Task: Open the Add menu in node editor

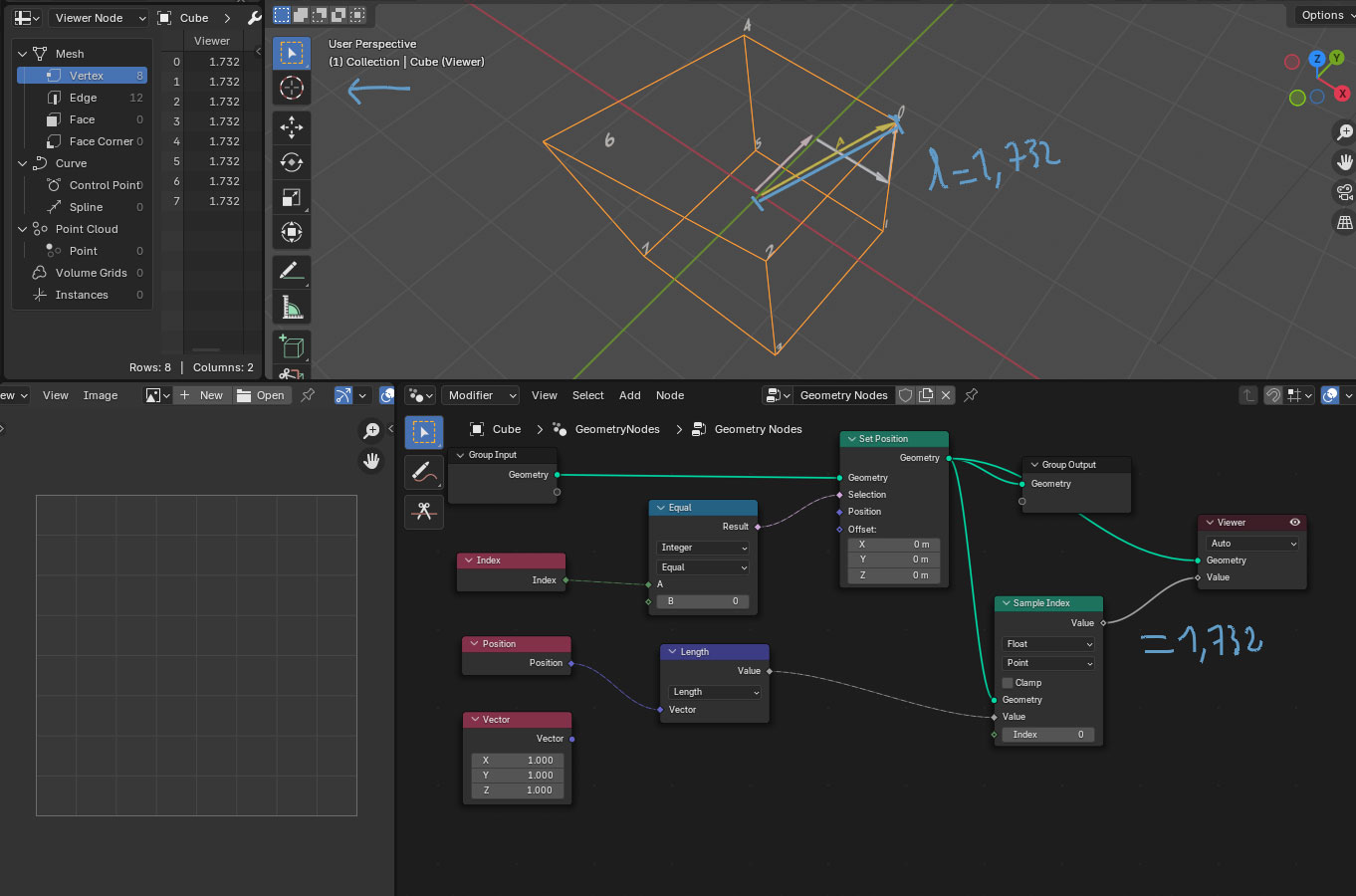Action: [x=629, y=395]
